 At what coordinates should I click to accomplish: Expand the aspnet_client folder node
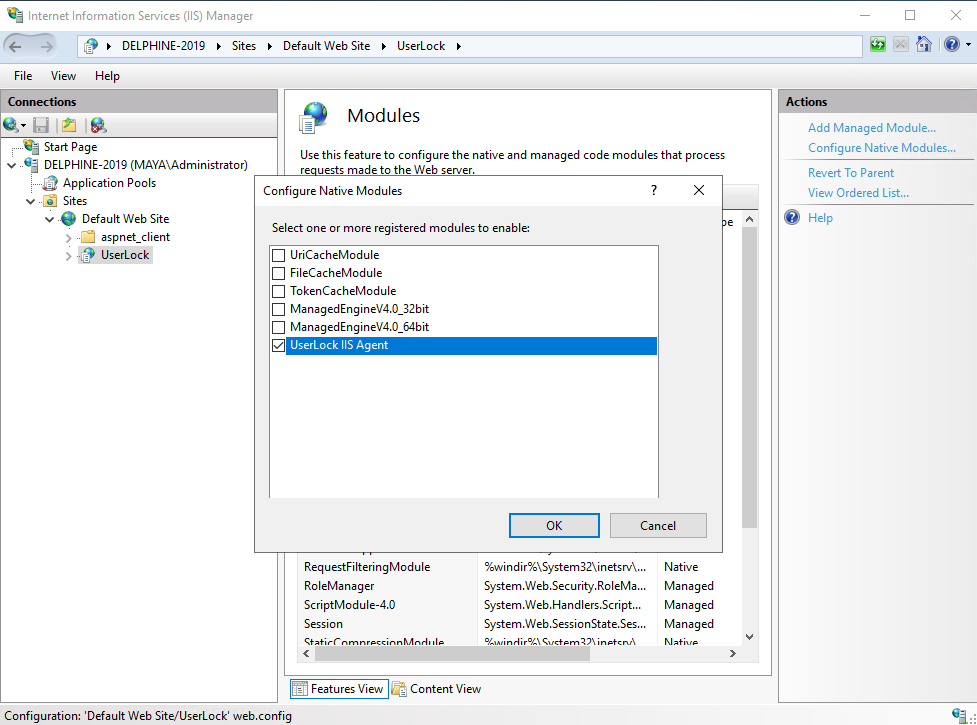pyautogui.click(x=69, y=237)
